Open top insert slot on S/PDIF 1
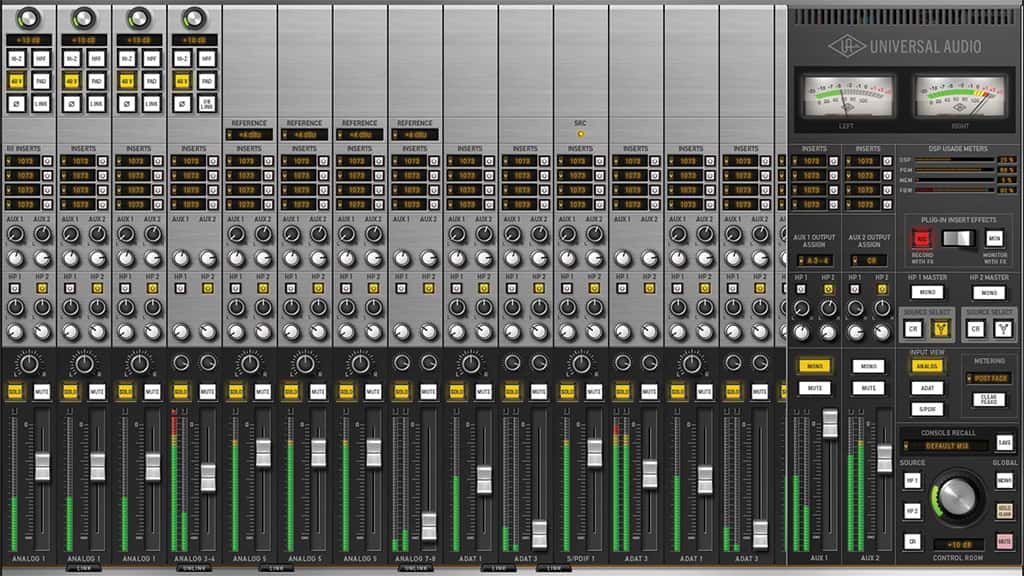The height and width of the screenshot is (576, 1024). (575, 161)
